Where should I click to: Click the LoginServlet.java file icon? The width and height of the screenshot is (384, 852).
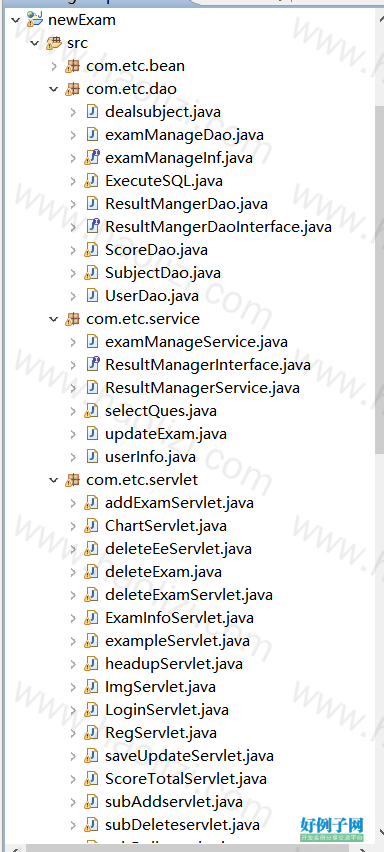pos(91,710)
